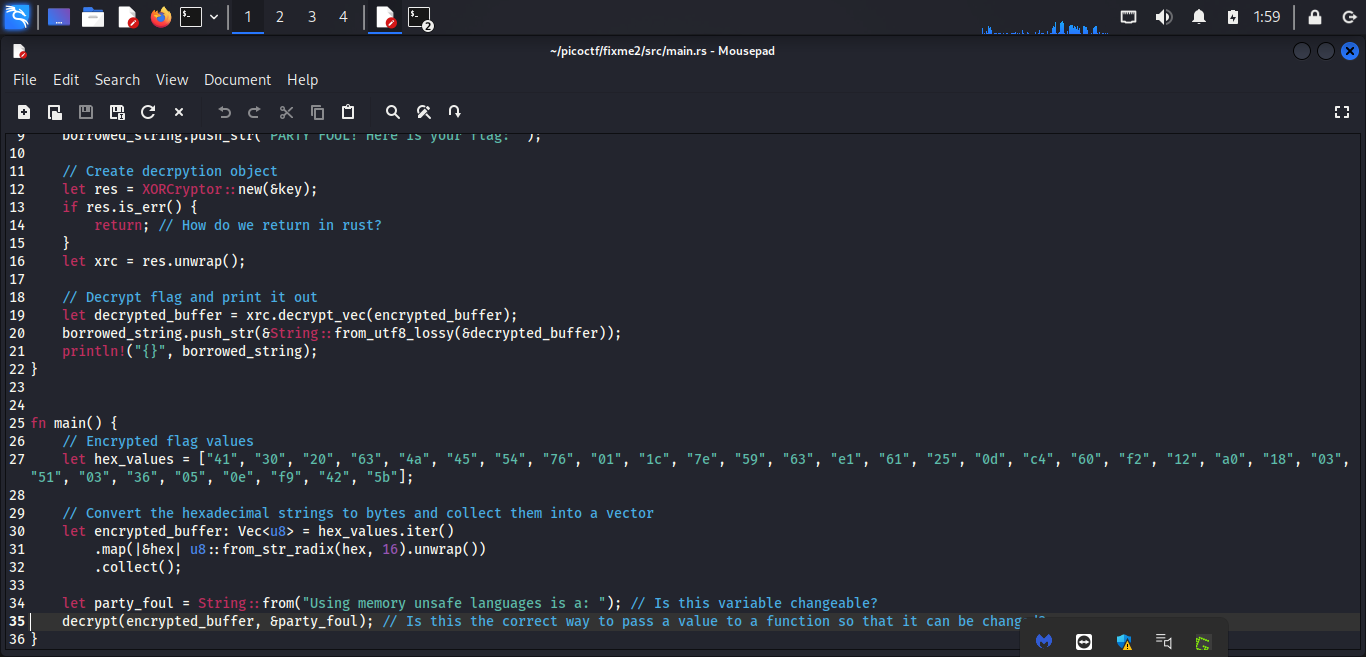
Task: Switch to workspace 3
Action: 312,17
